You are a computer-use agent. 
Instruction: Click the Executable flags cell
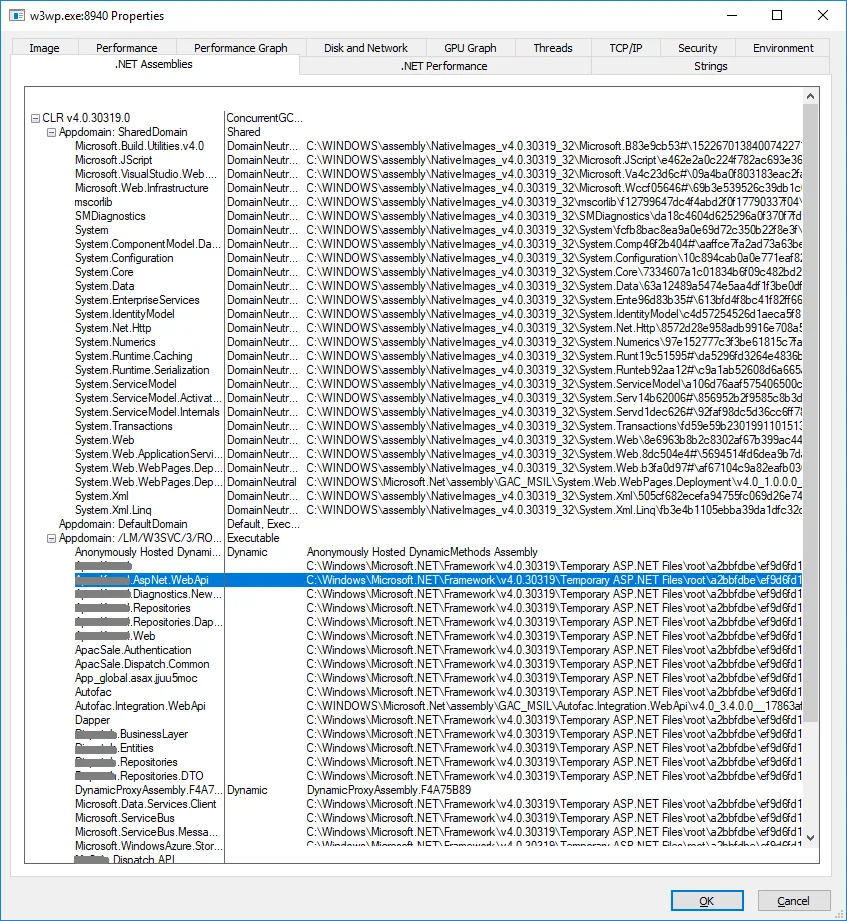[253, 538]
